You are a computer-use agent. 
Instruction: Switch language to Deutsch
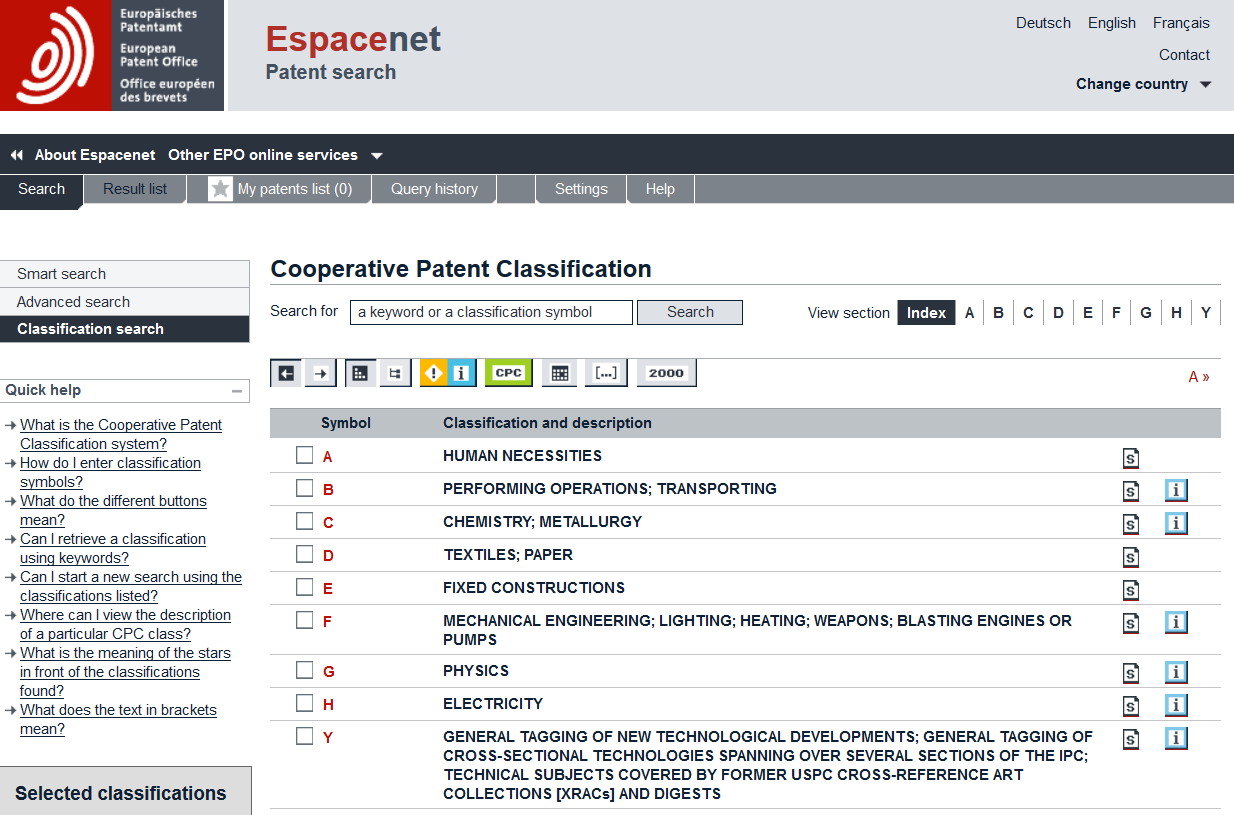pos(1043,23)
